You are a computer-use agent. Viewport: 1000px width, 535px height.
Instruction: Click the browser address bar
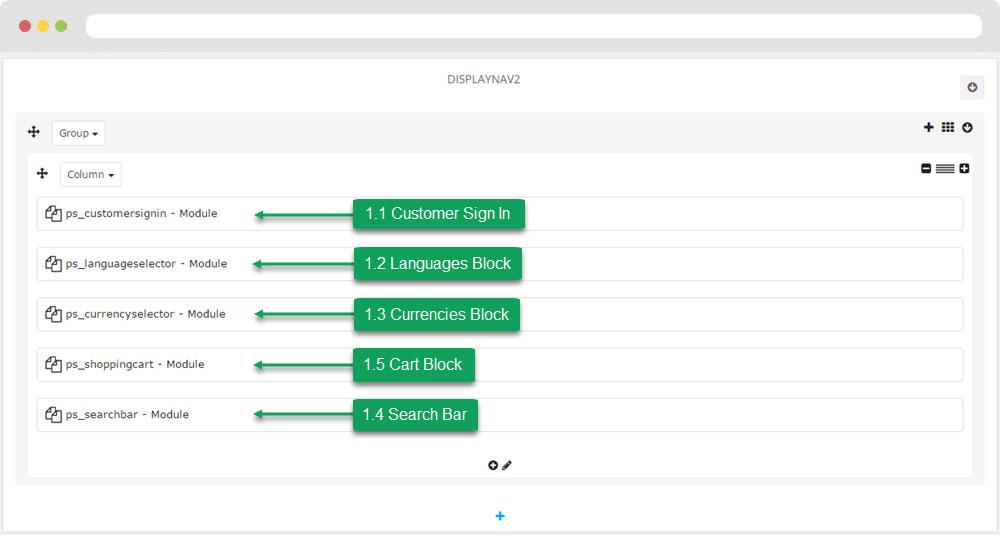coord(534,26)
